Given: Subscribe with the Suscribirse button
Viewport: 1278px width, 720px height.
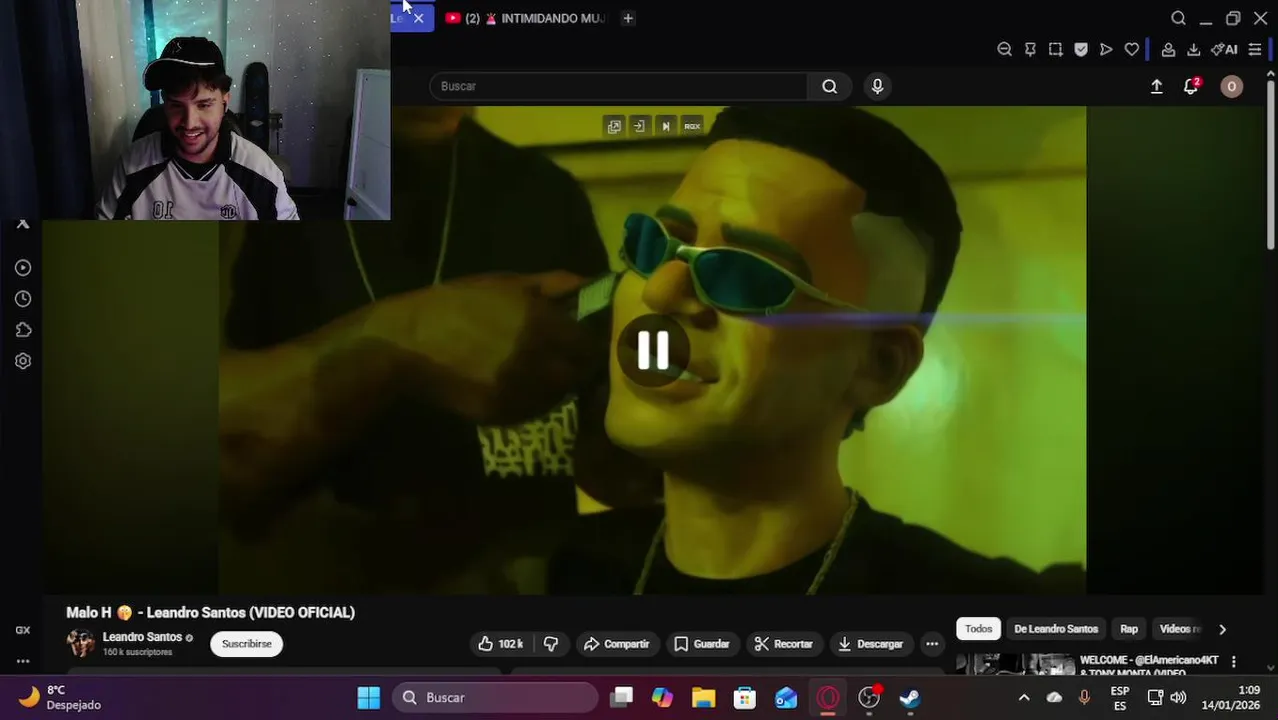Looking at the screenshot, I should (x=246, y=644).
